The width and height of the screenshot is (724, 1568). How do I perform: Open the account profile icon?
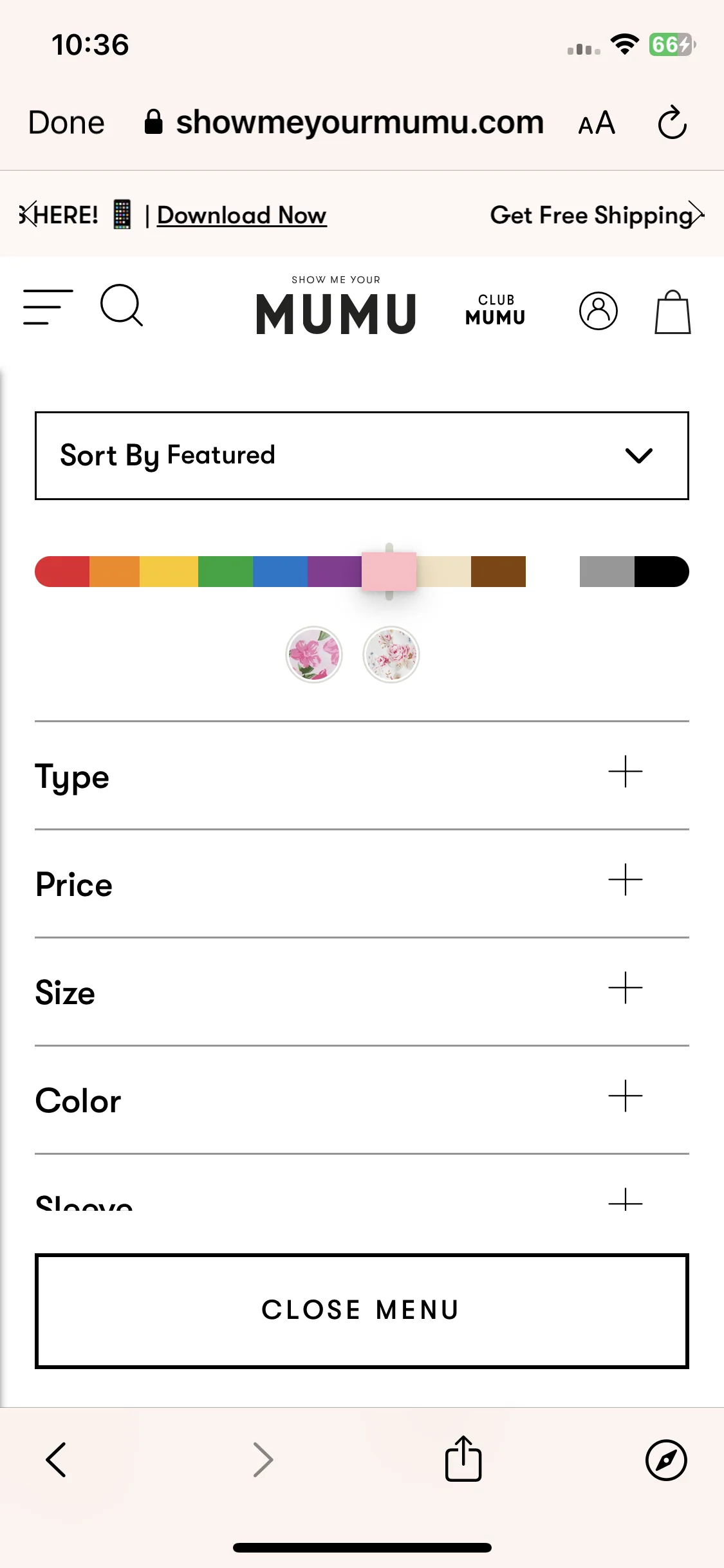(598, 311)
